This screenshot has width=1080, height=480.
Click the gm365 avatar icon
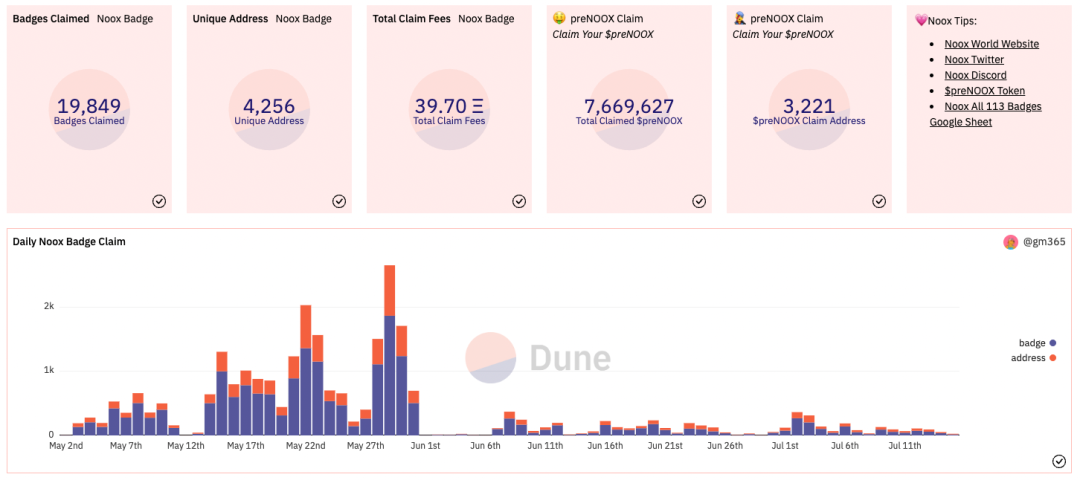click(x=1010, y=242)
